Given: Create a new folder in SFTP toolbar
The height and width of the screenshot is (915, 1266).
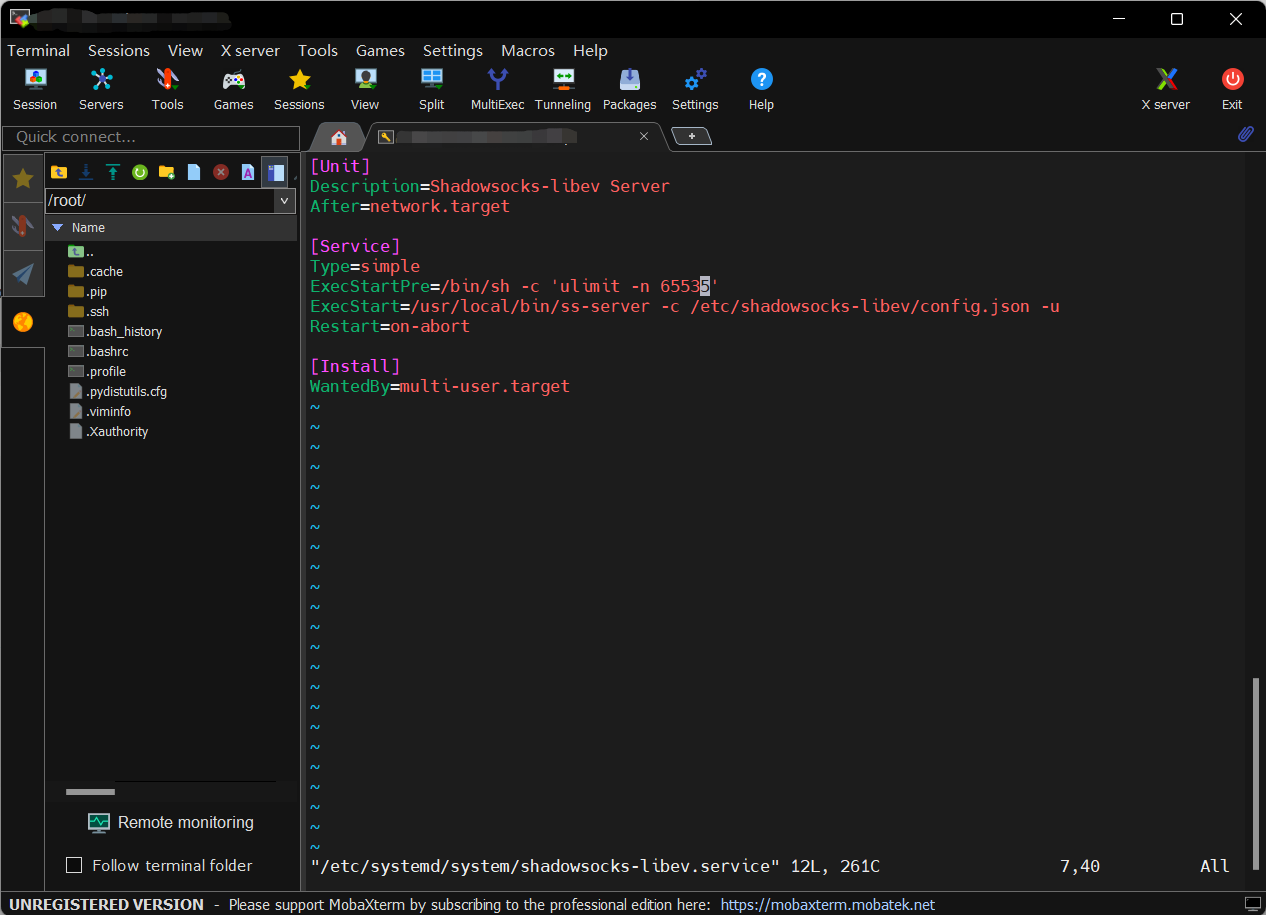Looking at the screenshot, I should [x=167, y=172].
